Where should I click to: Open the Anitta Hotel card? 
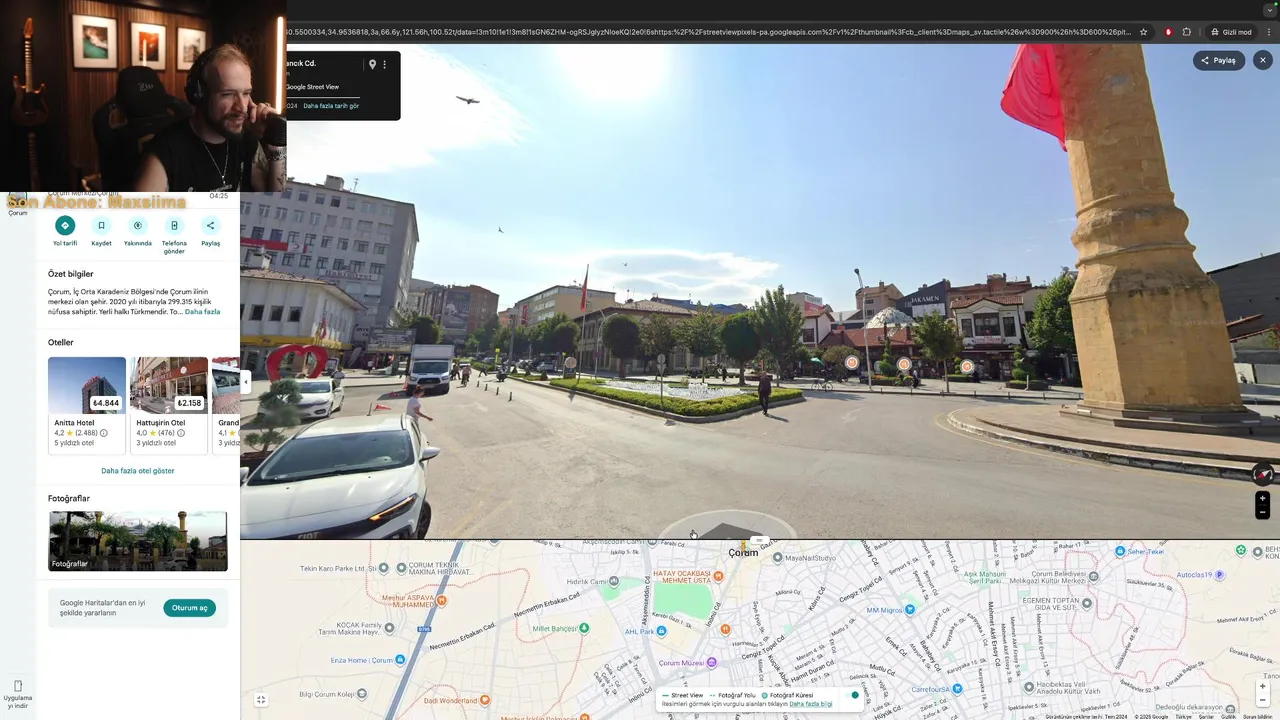[87, 405]
